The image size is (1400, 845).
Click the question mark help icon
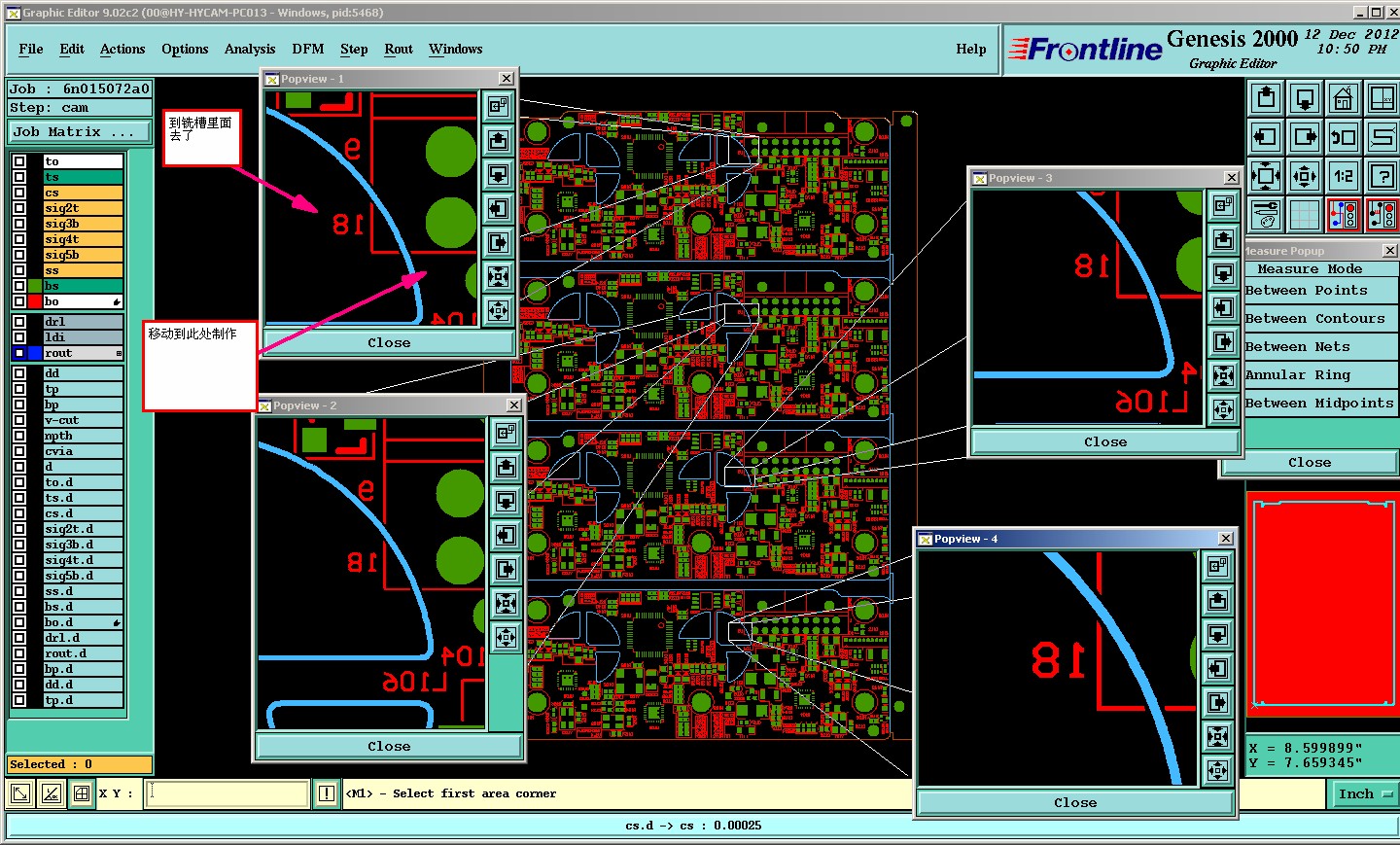[1382, 176]
